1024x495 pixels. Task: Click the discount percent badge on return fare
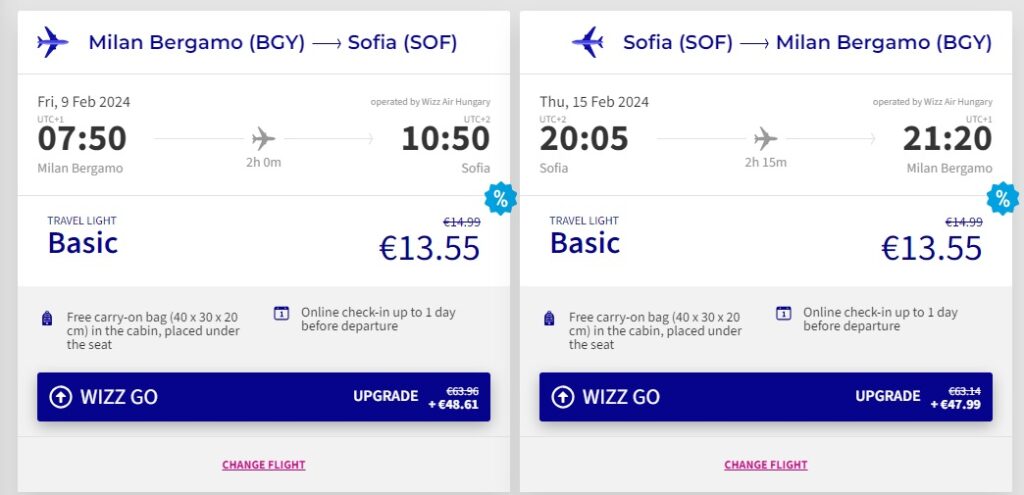click(1001, 198)
